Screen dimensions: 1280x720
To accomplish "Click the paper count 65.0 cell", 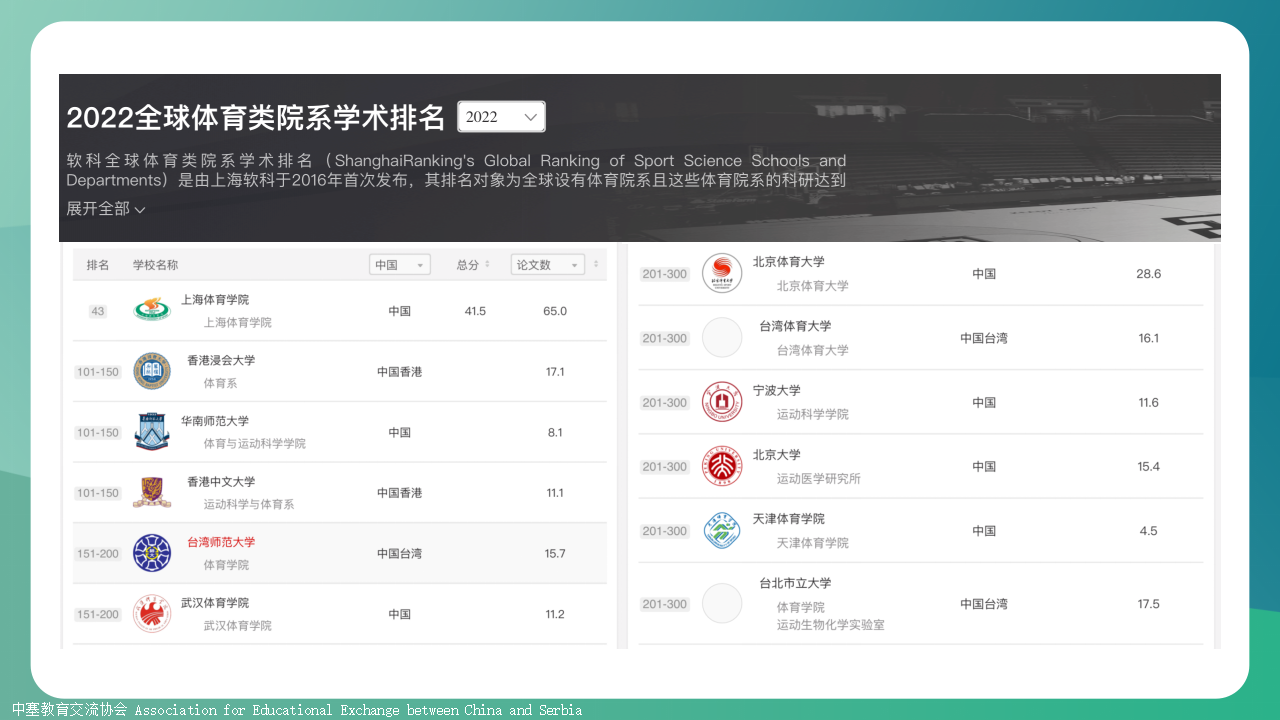I will coord(555,311).
